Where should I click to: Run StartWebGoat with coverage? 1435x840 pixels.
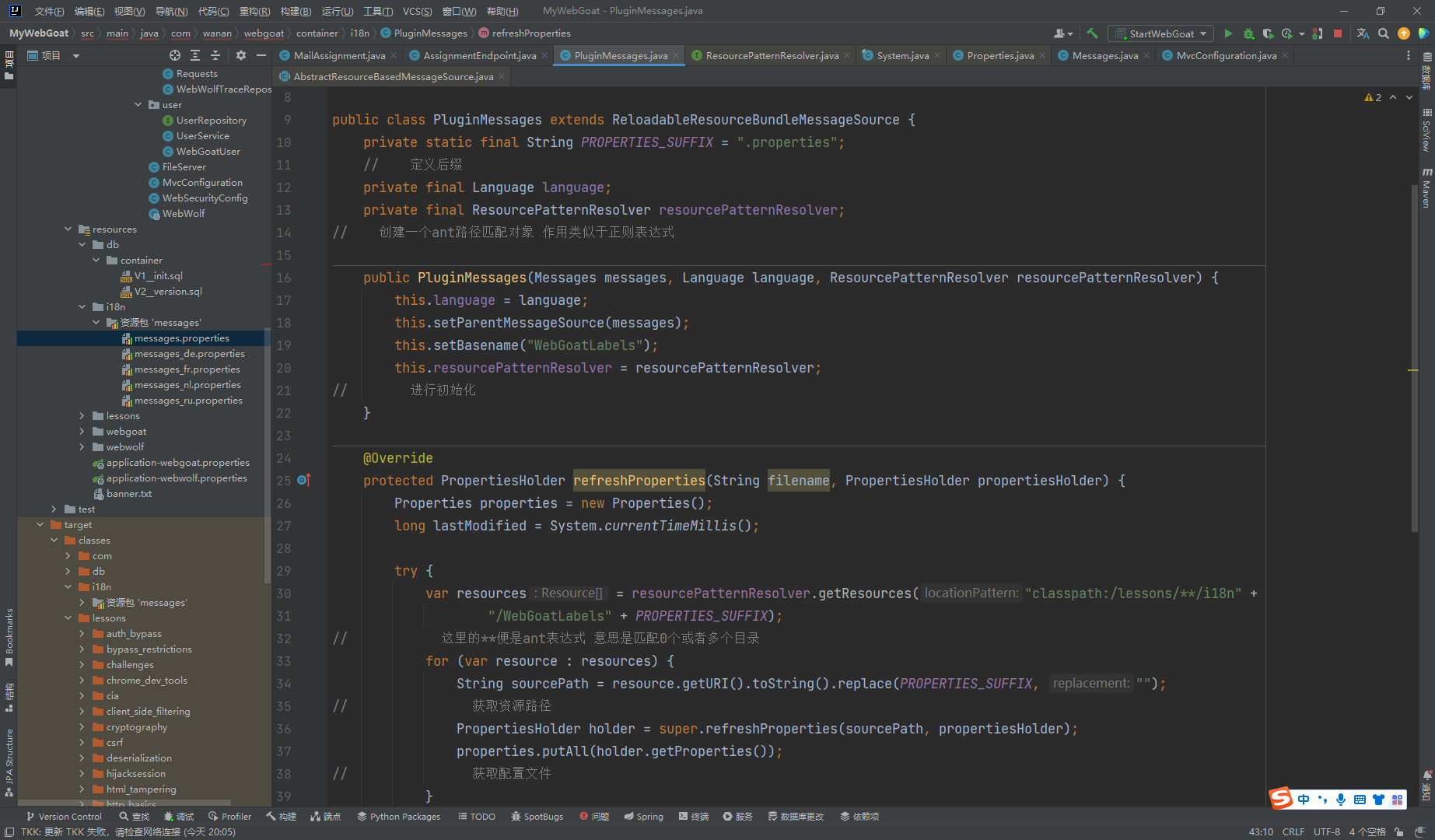pyautogui.click(x=1269, y=33)
